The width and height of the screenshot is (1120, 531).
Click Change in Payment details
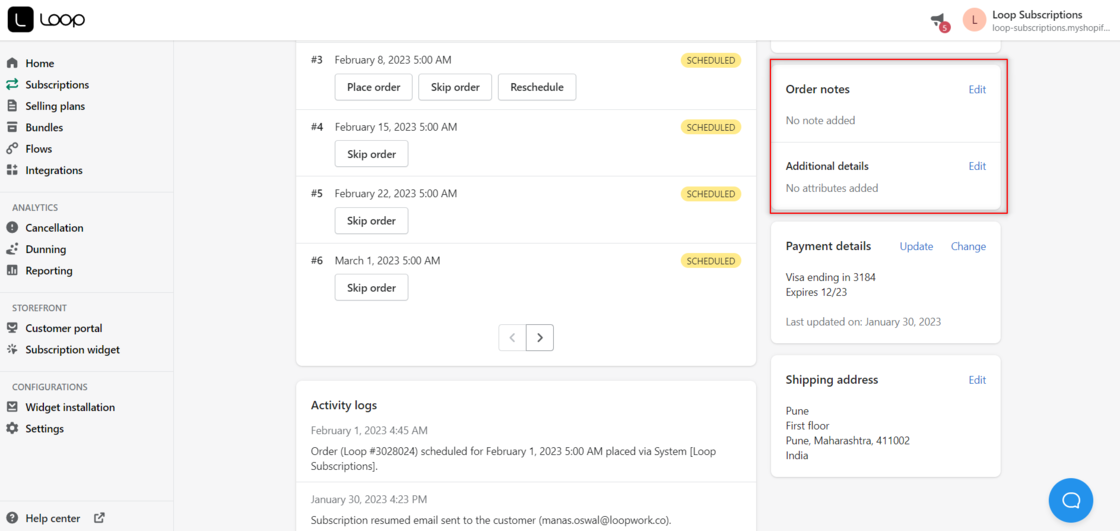967,246
